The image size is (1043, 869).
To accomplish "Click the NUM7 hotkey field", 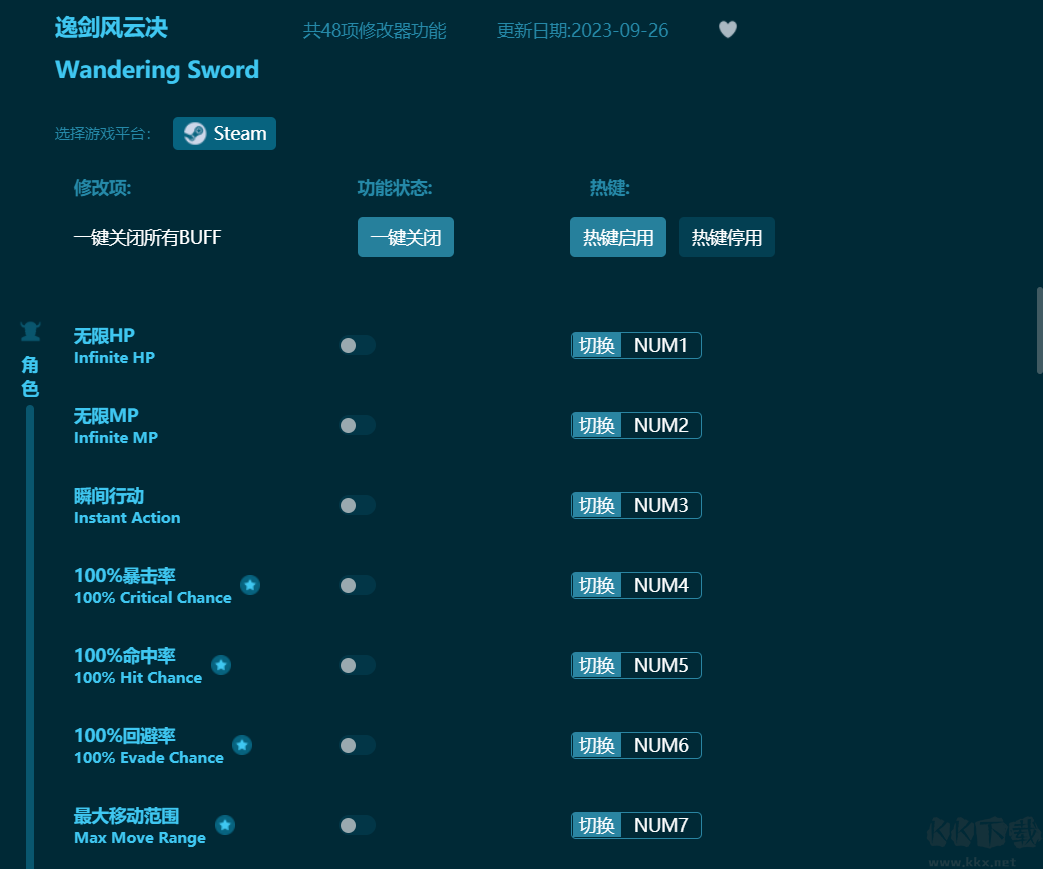I will [x=661, y=825].
